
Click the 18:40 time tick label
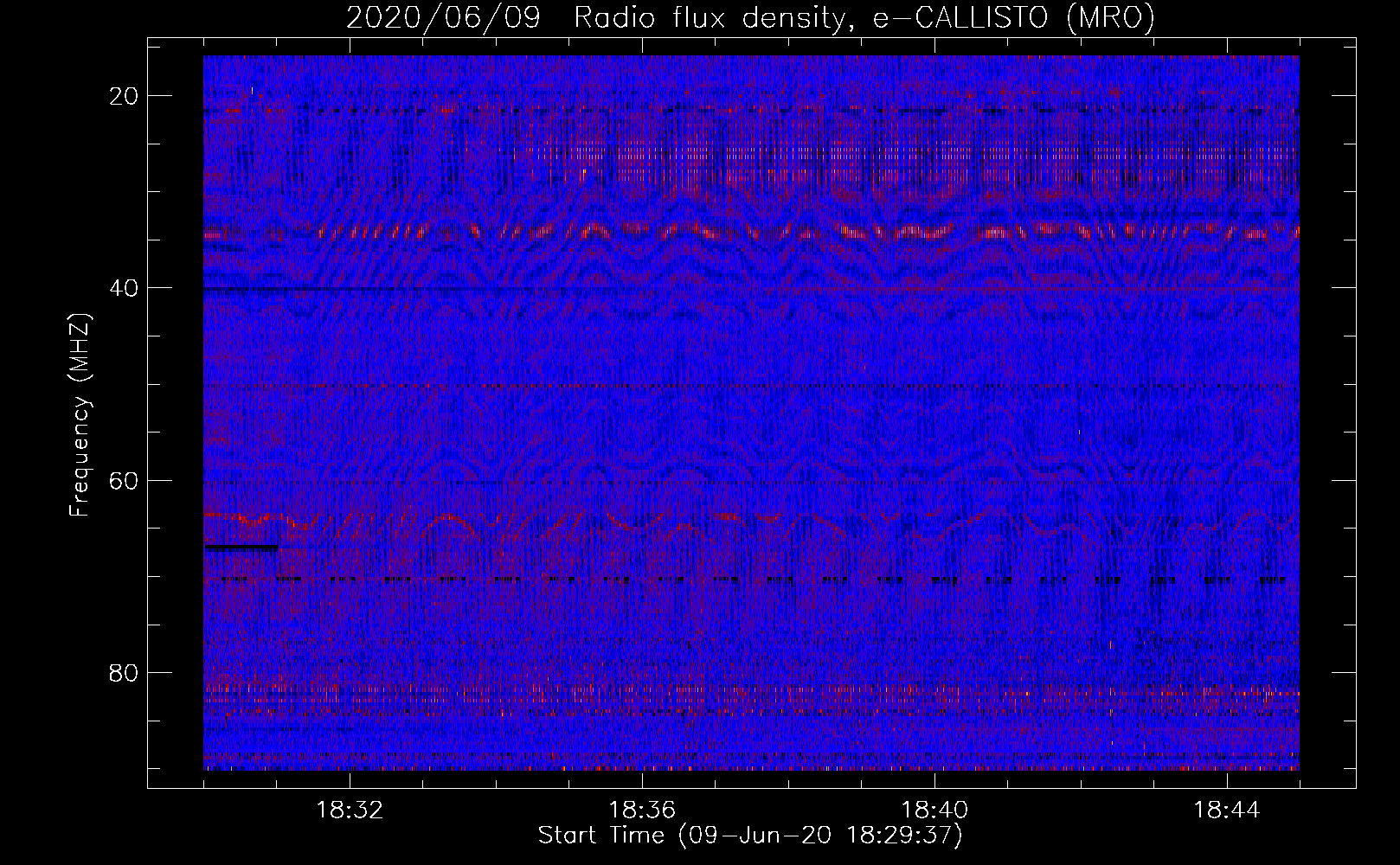tap(934, 811)
